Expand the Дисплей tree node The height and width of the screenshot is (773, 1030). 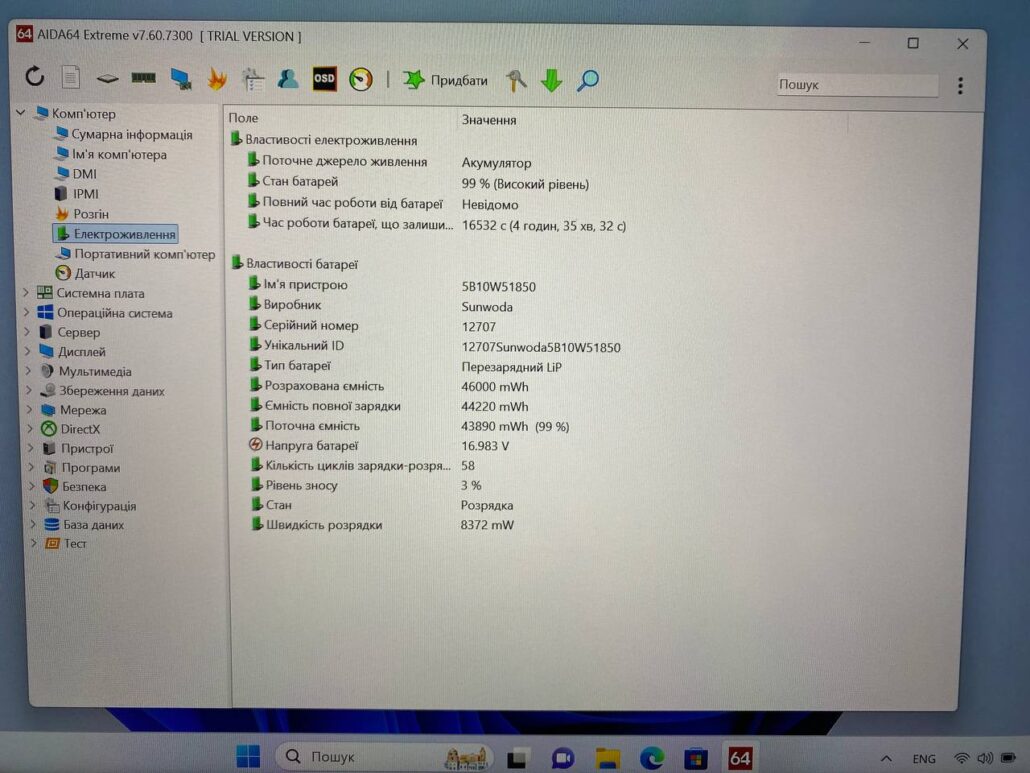pos(28,351)
